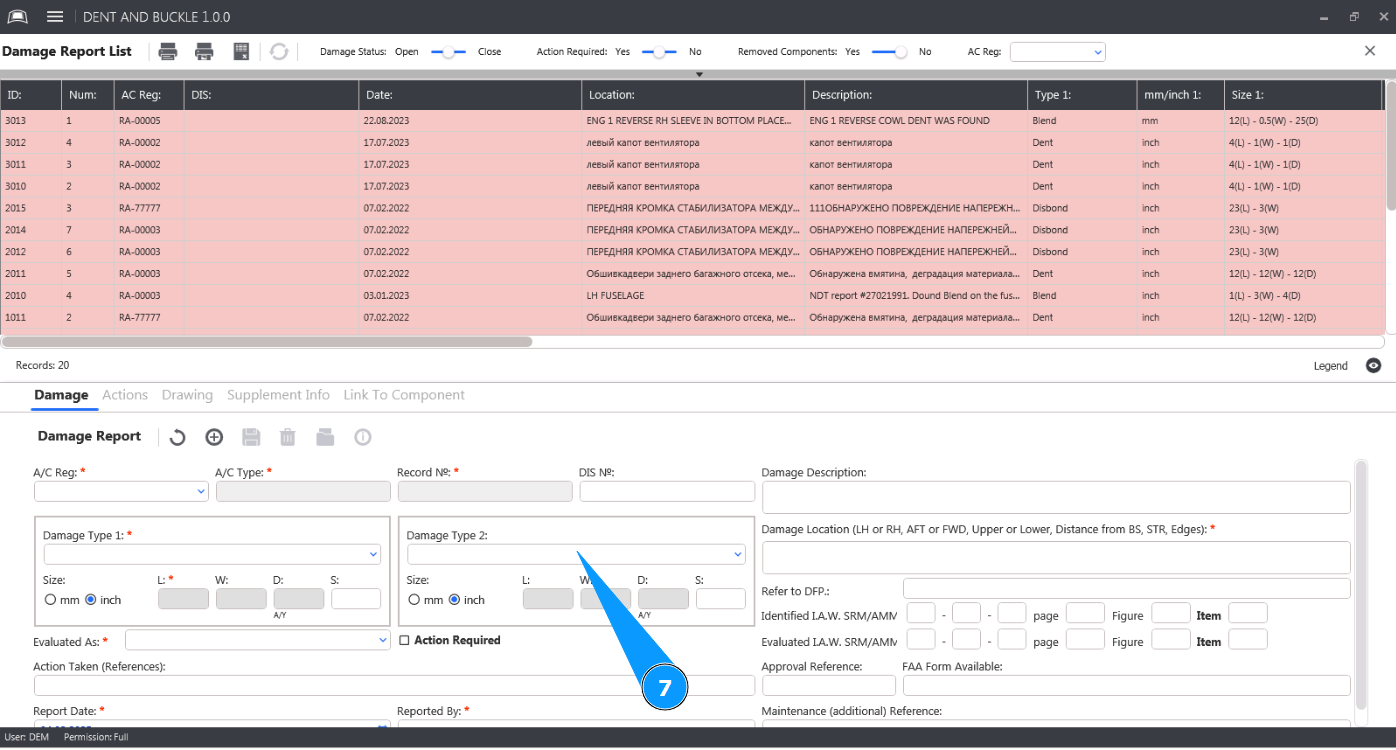Viewport: 1396px width, 750px height.
Task: Toggle the Legend eye icon
Action: (1374, 366)
